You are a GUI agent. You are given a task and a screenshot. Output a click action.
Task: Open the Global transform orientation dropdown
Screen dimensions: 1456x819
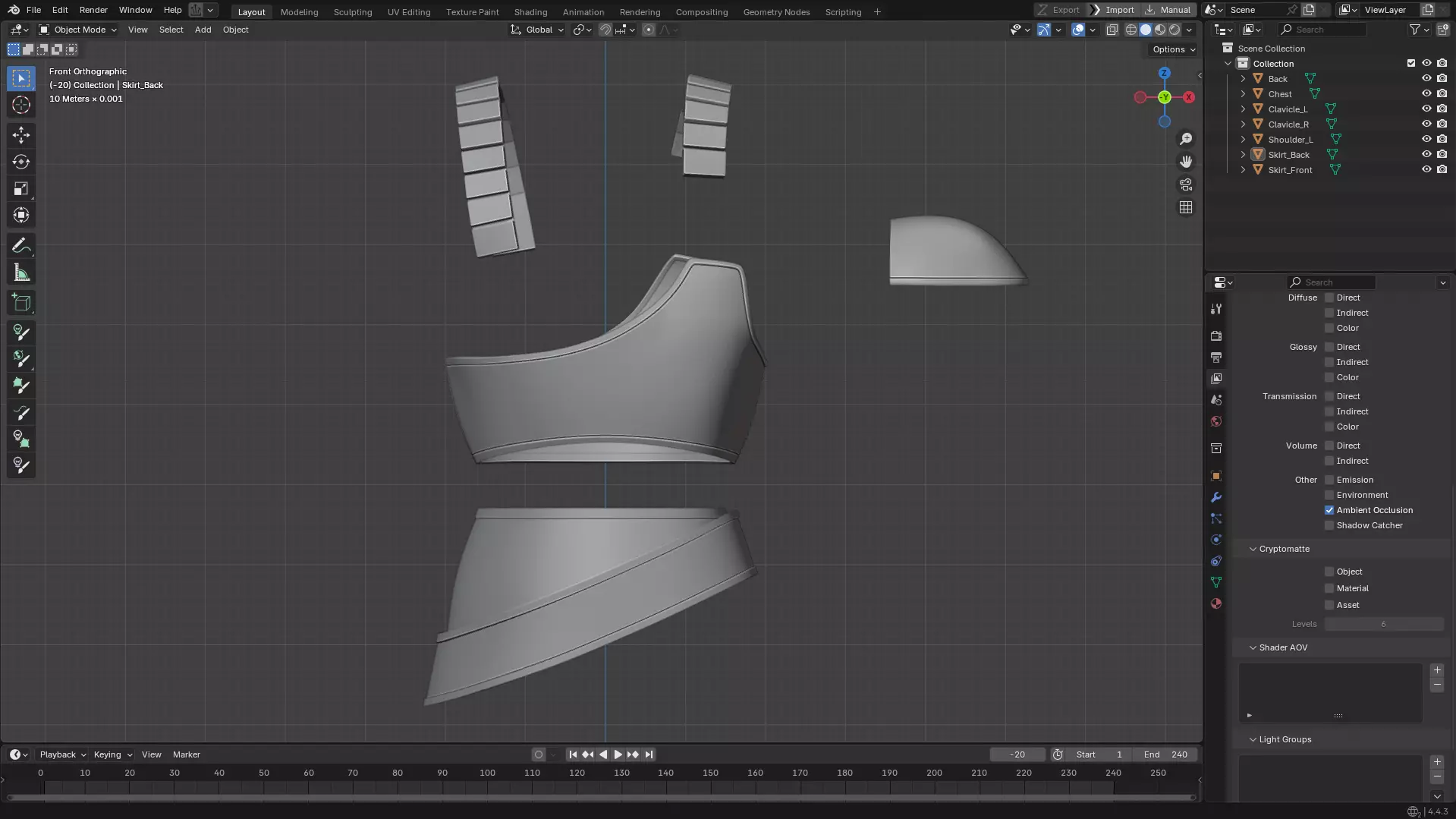537,30
